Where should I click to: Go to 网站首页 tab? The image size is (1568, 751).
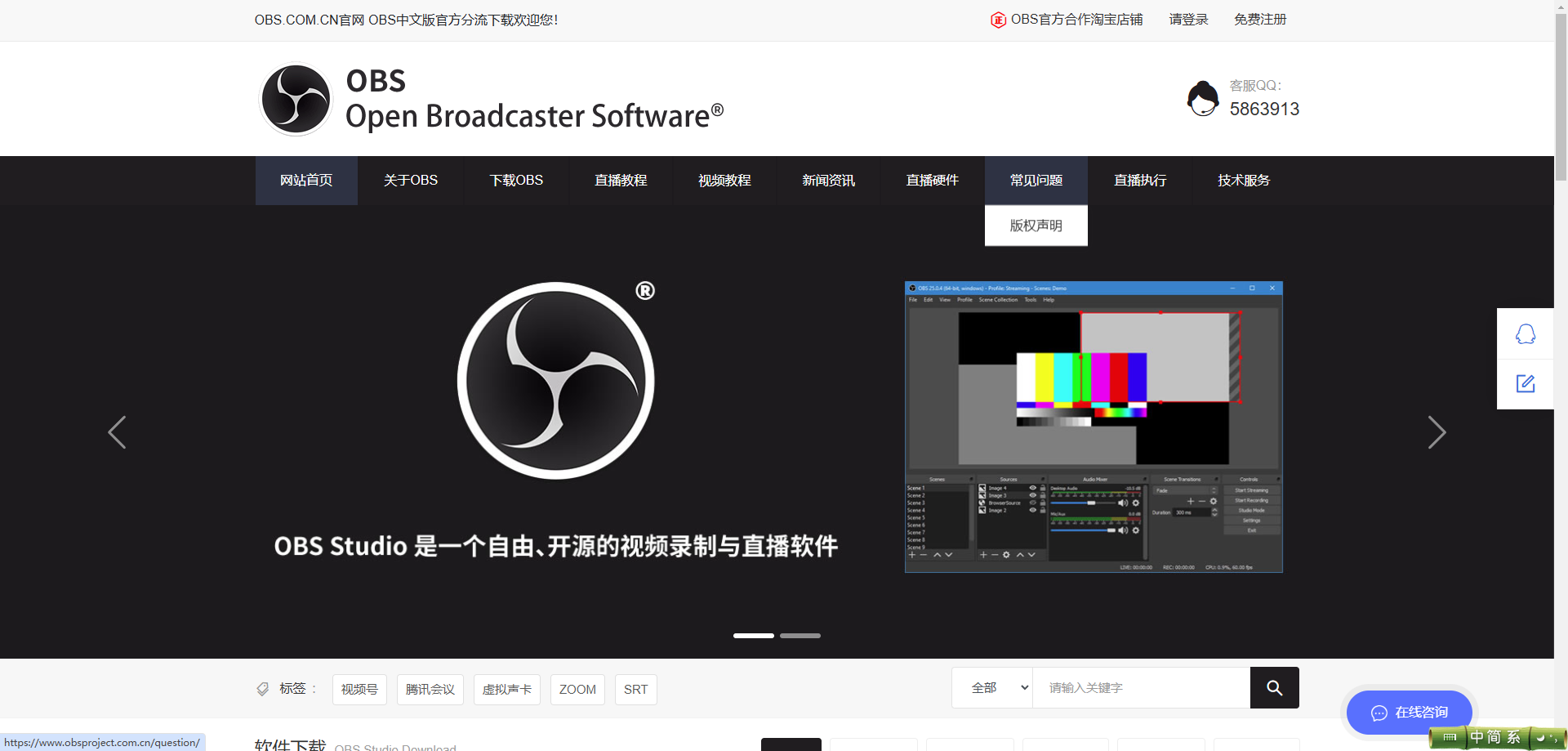[306, 181]
